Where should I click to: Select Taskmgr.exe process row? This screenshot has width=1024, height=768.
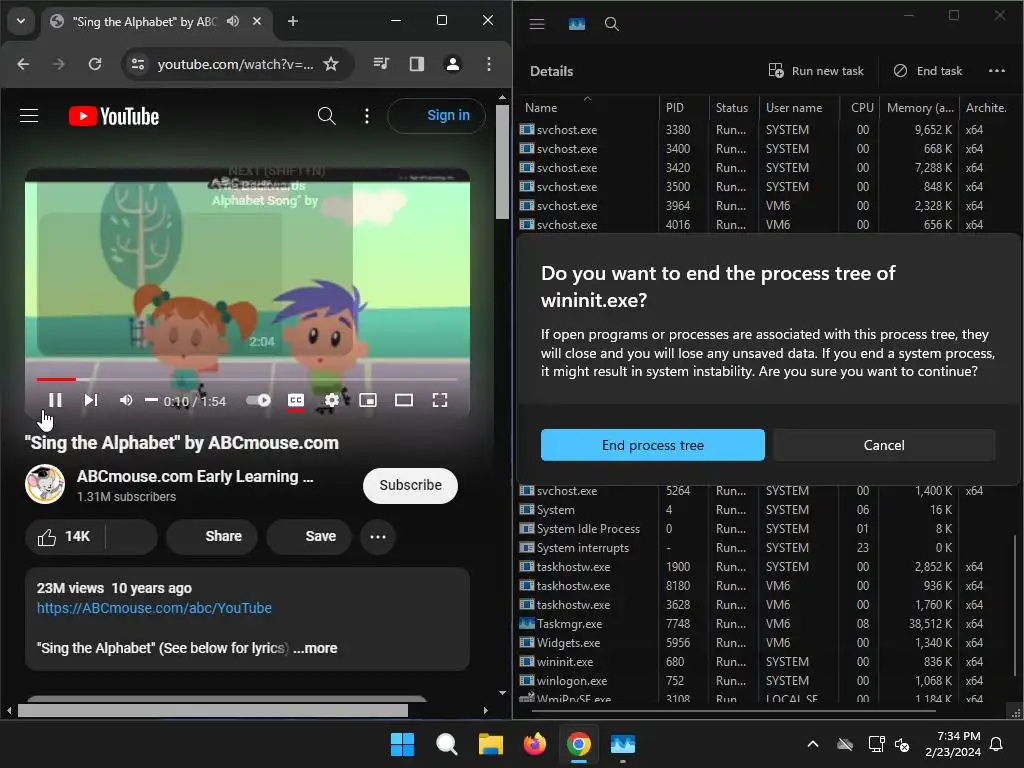pyautogui.click(x=764, y=624)
